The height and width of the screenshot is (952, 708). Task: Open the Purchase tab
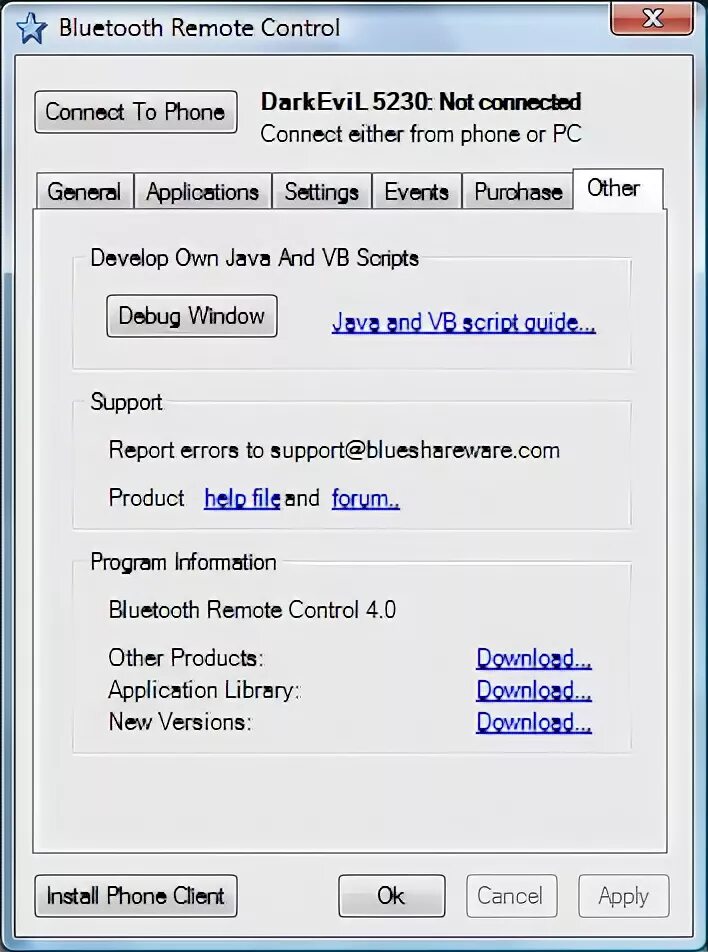coord(518,192)
